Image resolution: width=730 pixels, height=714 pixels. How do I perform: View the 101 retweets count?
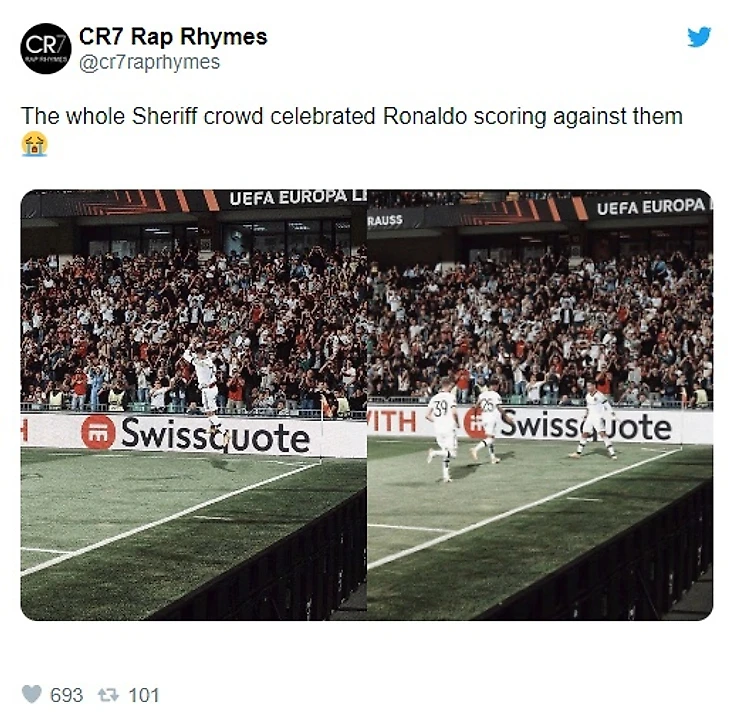tap(144, 695)
